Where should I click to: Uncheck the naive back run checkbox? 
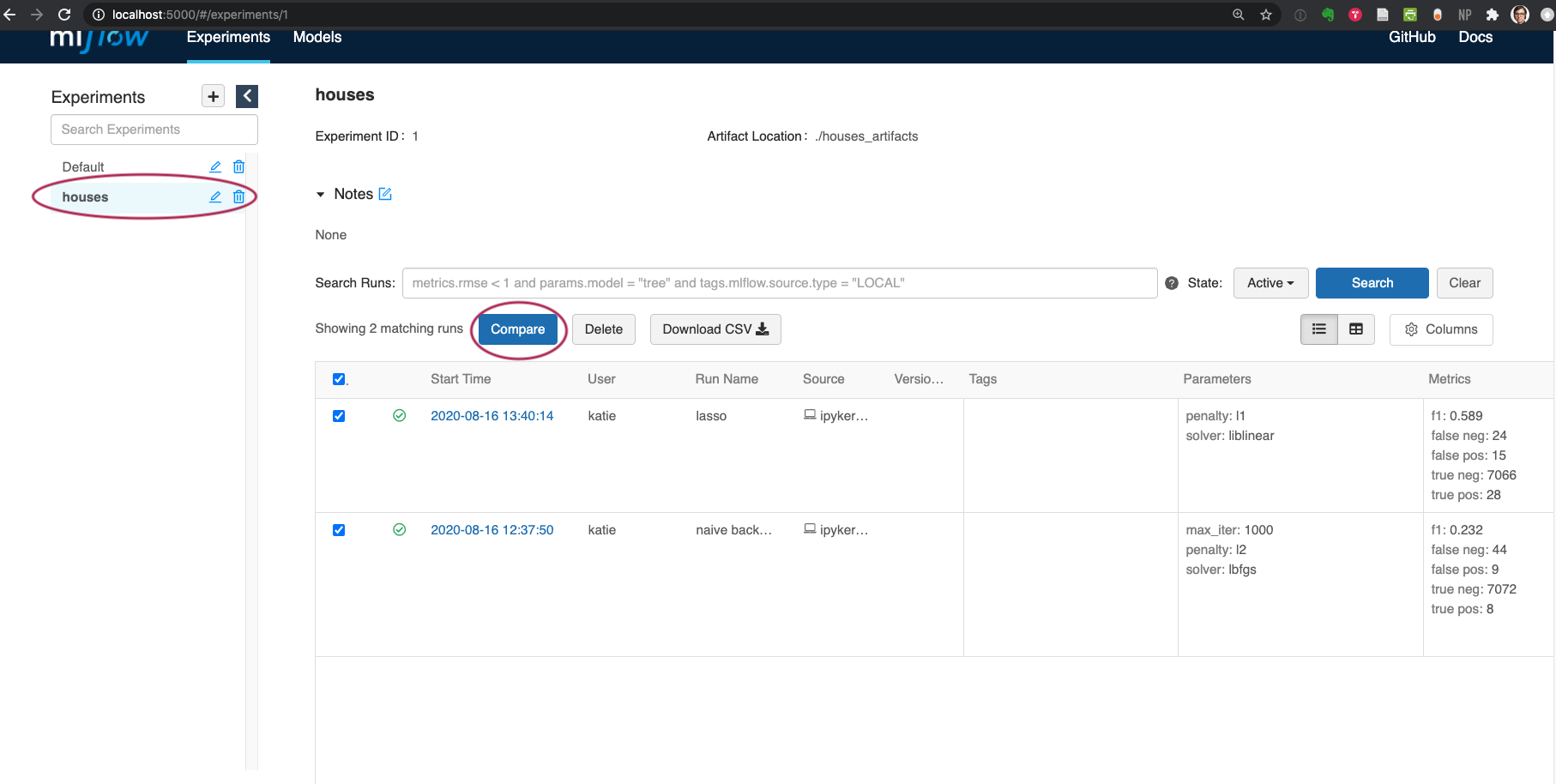tap(339, 530)
